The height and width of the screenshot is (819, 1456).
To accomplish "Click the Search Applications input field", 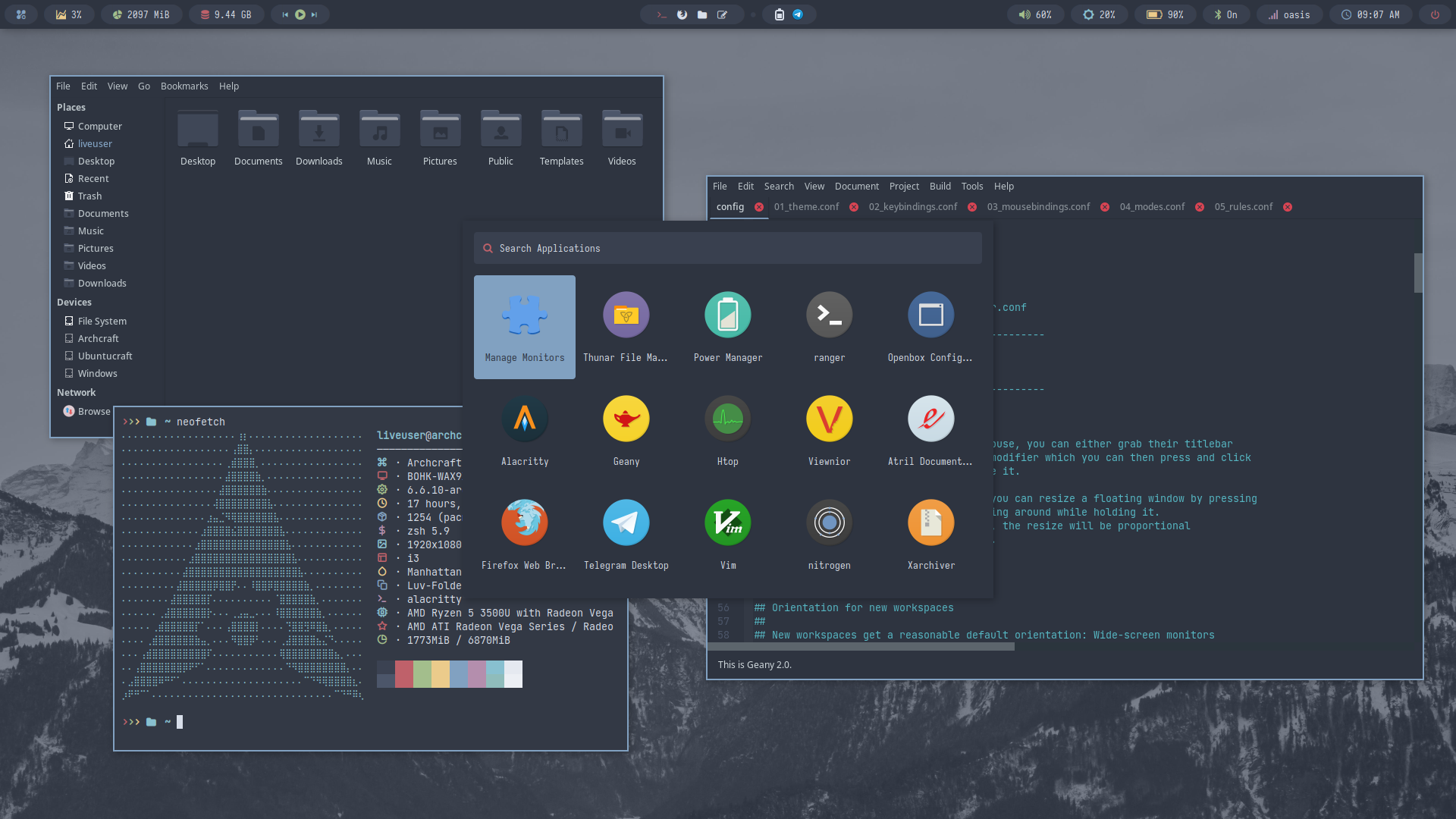I will point(728,249).
